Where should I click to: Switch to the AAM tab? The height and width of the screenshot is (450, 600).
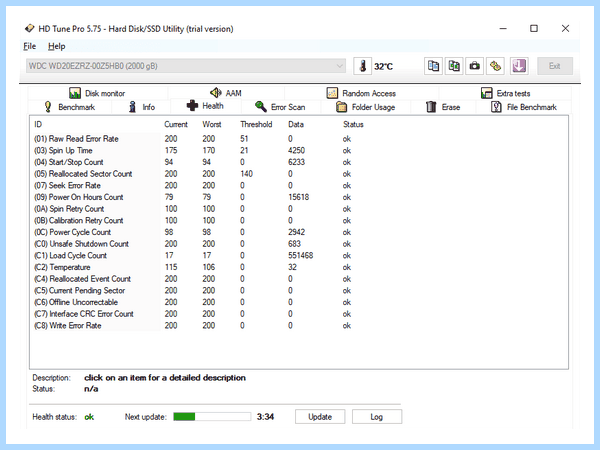tap(226, 93)
